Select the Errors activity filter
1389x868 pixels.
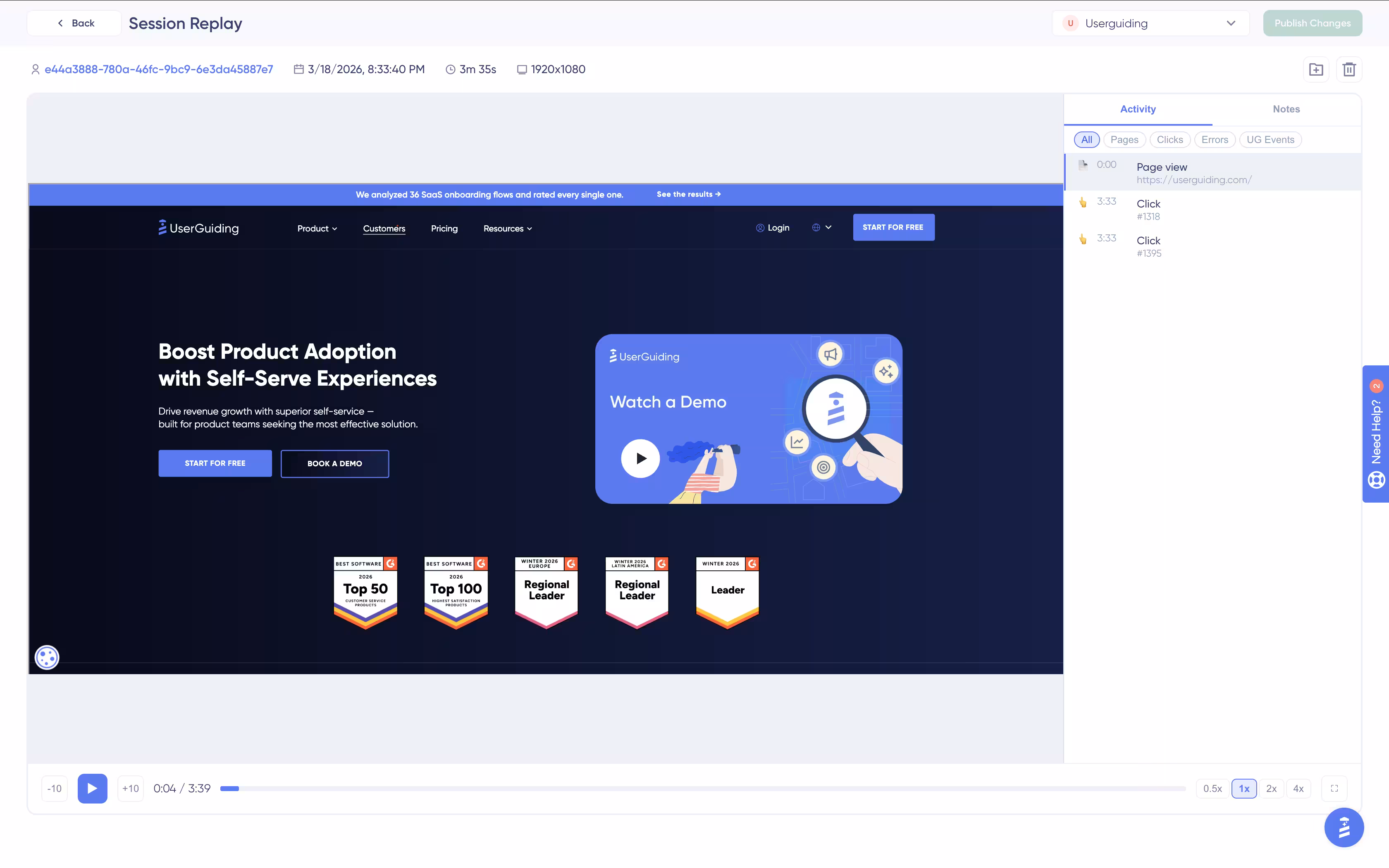tap(1215, 140)
